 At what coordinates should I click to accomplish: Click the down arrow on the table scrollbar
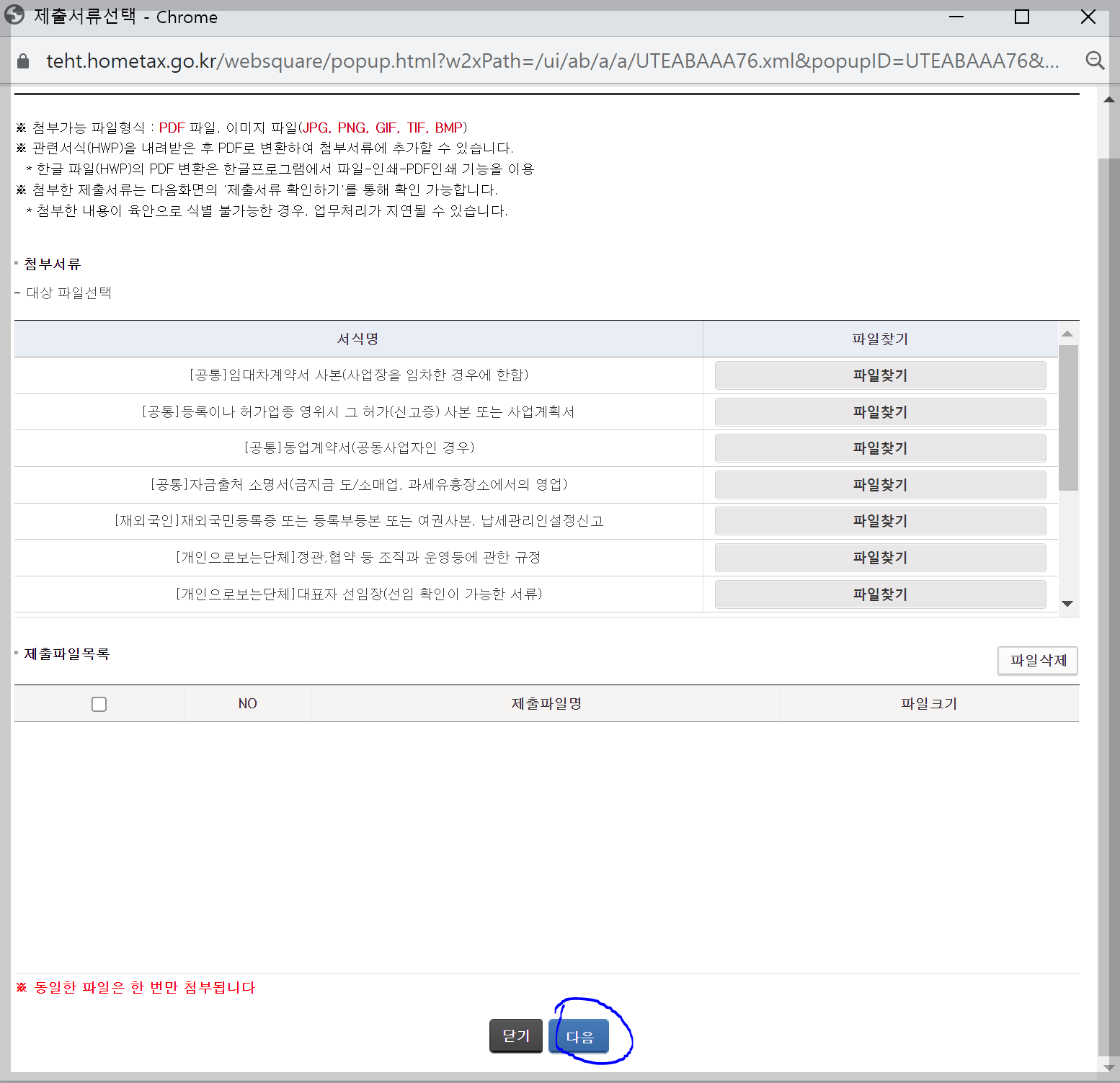(1067, 603)
